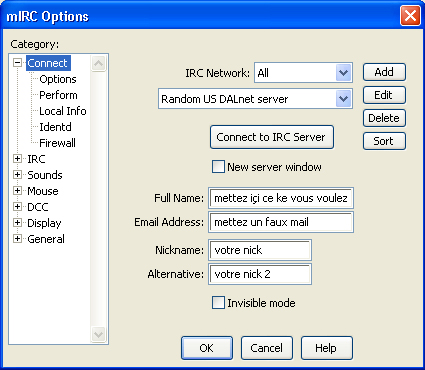Expand the Display category node
Screen dimensions: 425x370
[17, 223]
